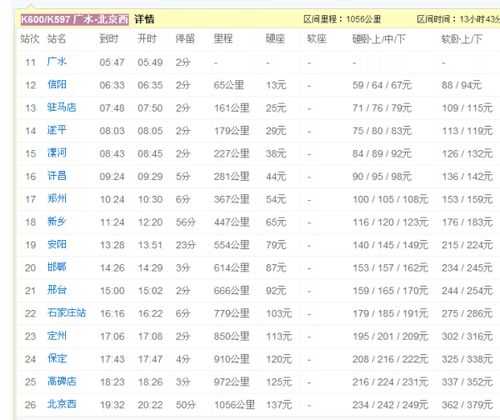Open the 信阳 station link
Screen dimensions: 500x420
point(57,85)
